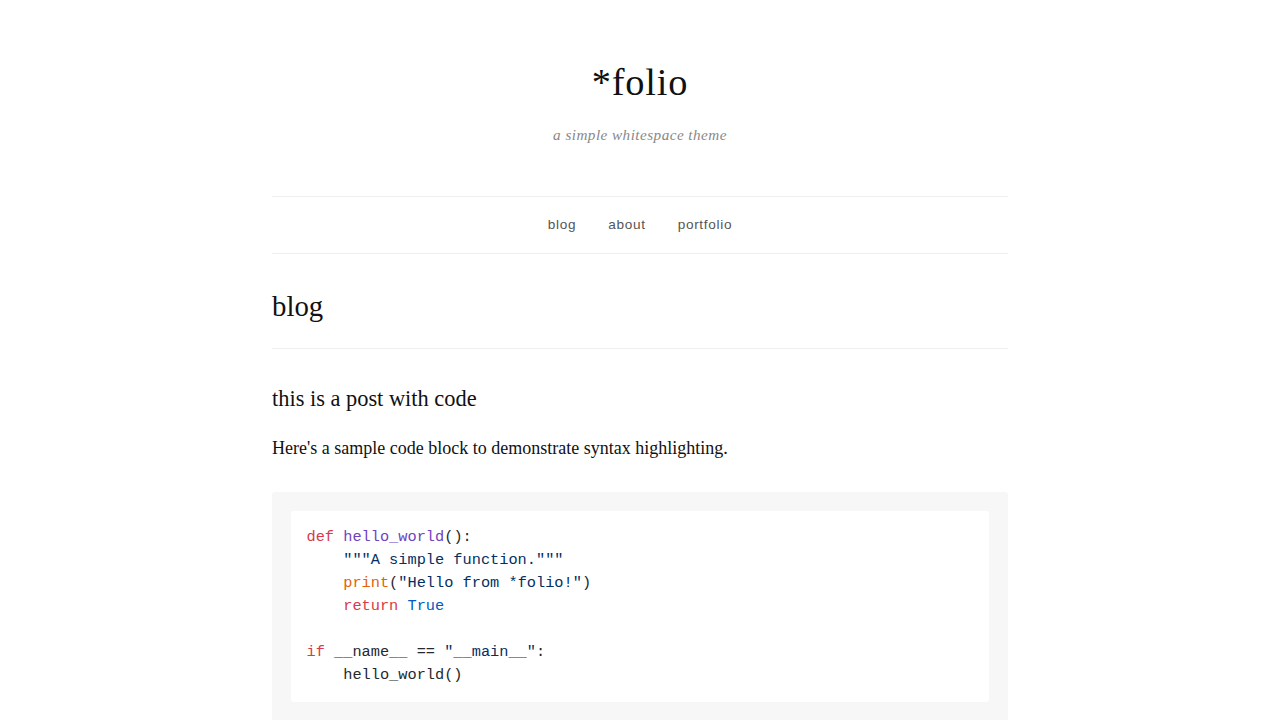The image size is (1280, 720).
Task: Navigate to the portfolio section
Action: 704,225
